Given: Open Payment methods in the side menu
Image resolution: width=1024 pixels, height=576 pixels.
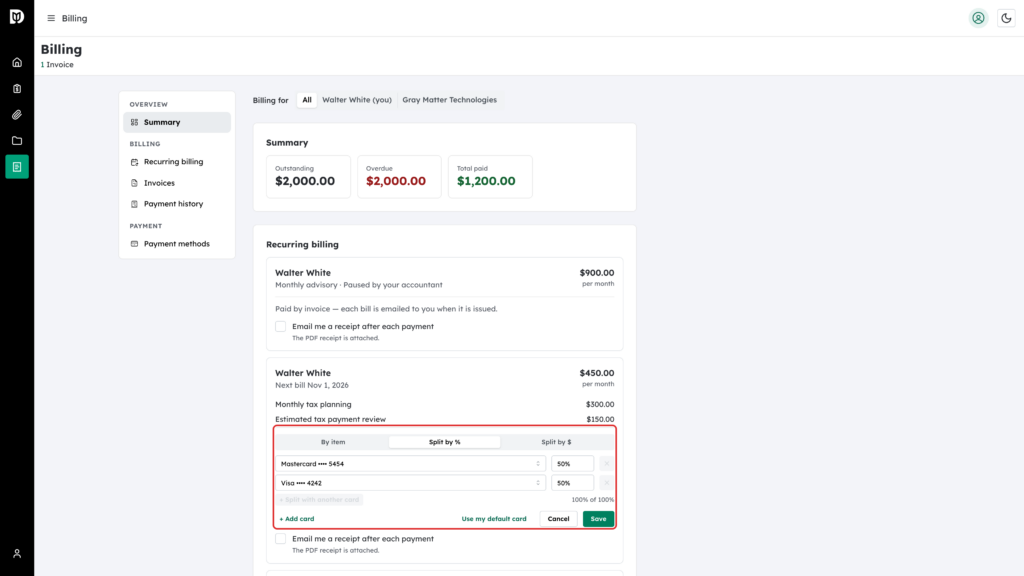Looking at the screenshot, I should point(177,244).
